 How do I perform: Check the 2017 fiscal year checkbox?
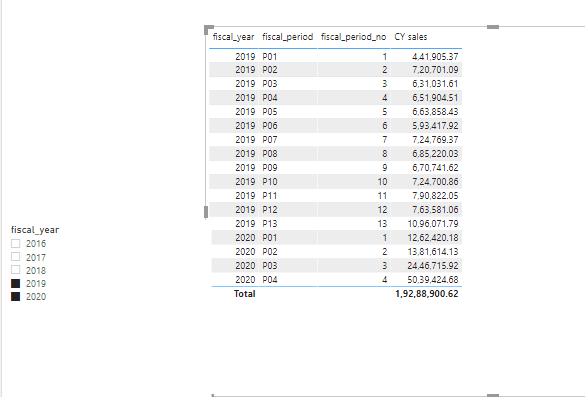point(15,257)
